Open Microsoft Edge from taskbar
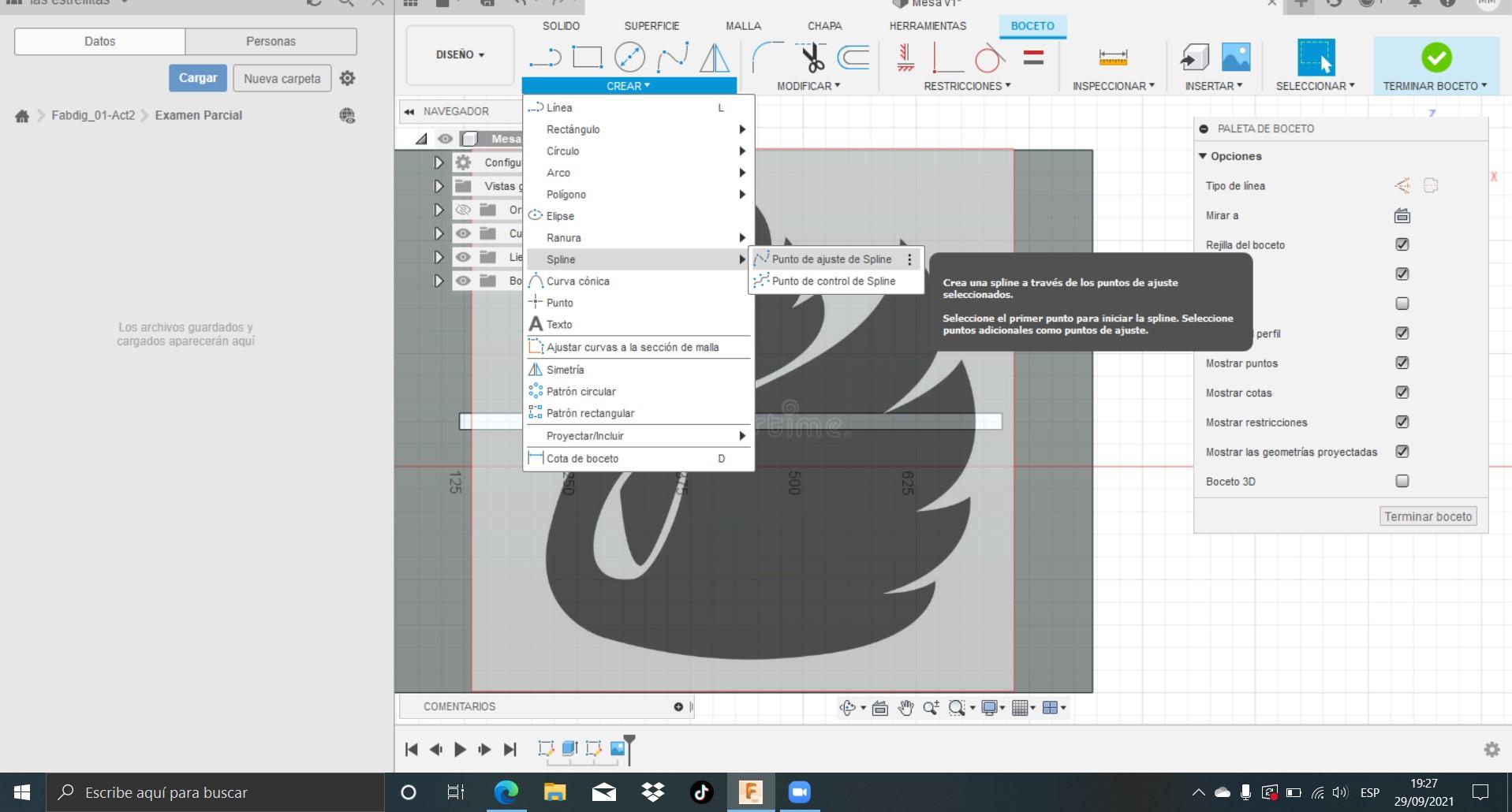This screenshot has height=812, width=1512. [506, 792]
